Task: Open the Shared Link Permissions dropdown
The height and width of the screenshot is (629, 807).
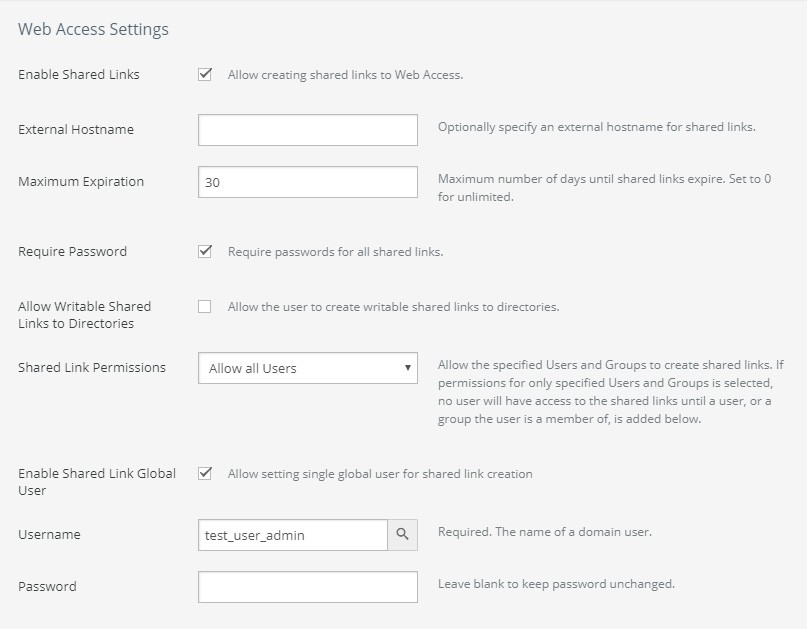Action: [x=308, y=368]
